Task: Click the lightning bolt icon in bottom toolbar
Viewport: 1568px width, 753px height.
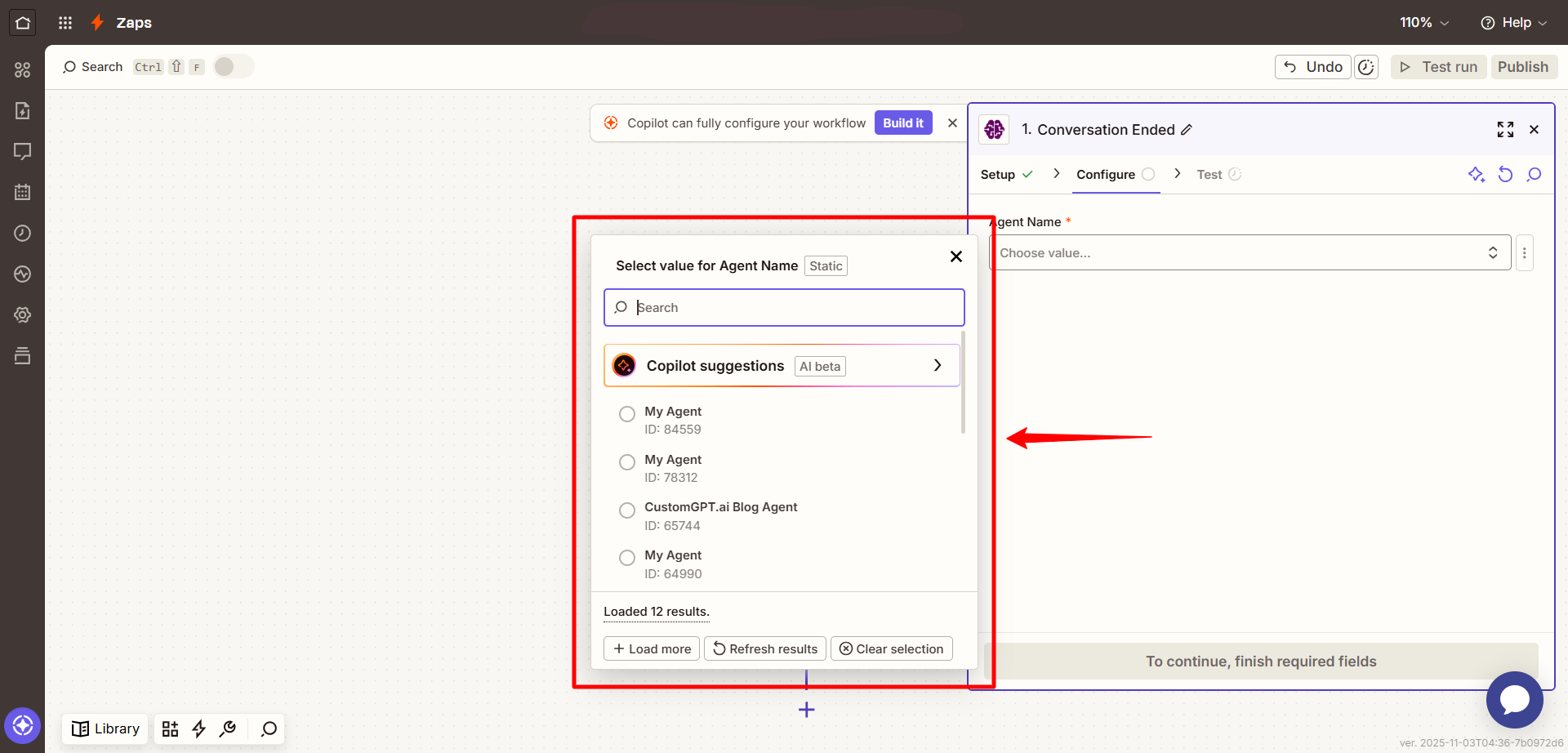Action: (x=198, y=728)
